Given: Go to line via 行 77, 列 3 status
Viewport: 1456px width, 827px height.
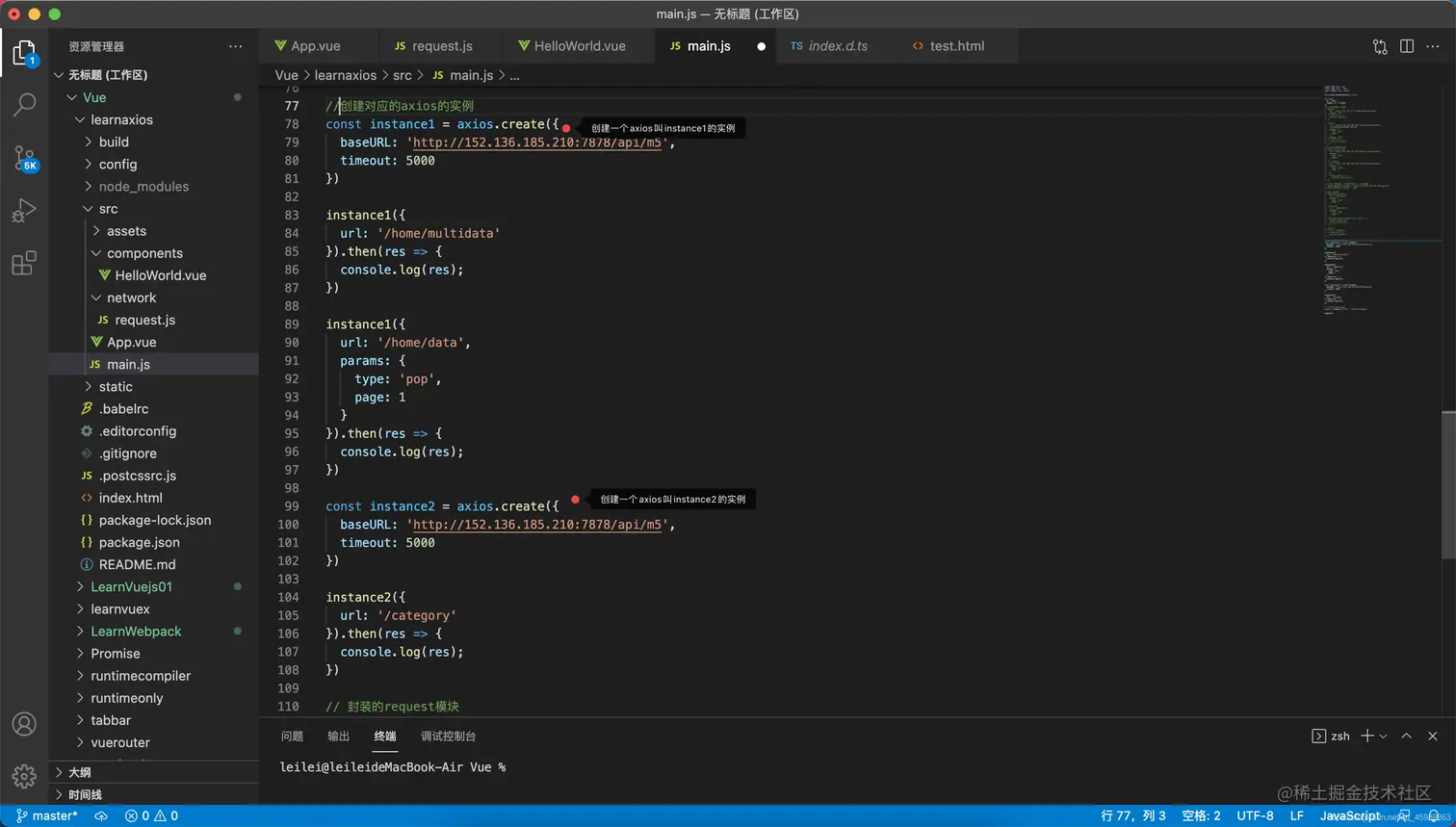Looking at the screenshot, I should 1132,815.
